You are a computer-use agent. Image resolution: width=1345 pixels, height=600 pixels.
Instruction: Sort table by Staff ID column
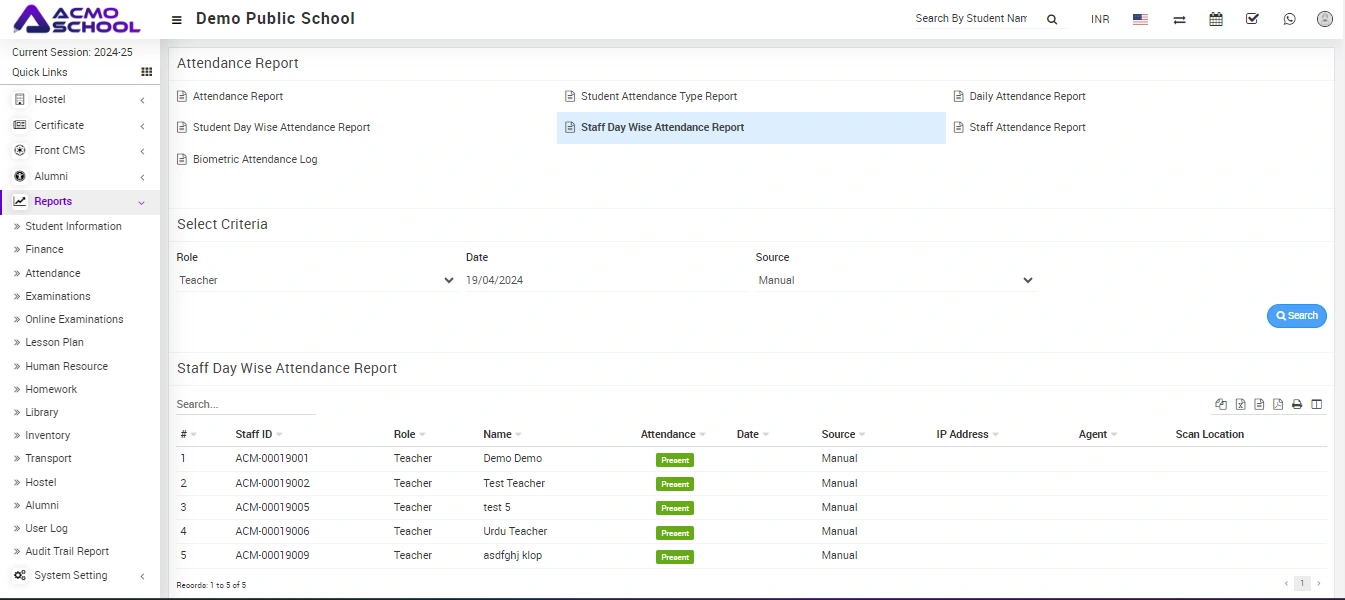254,435
